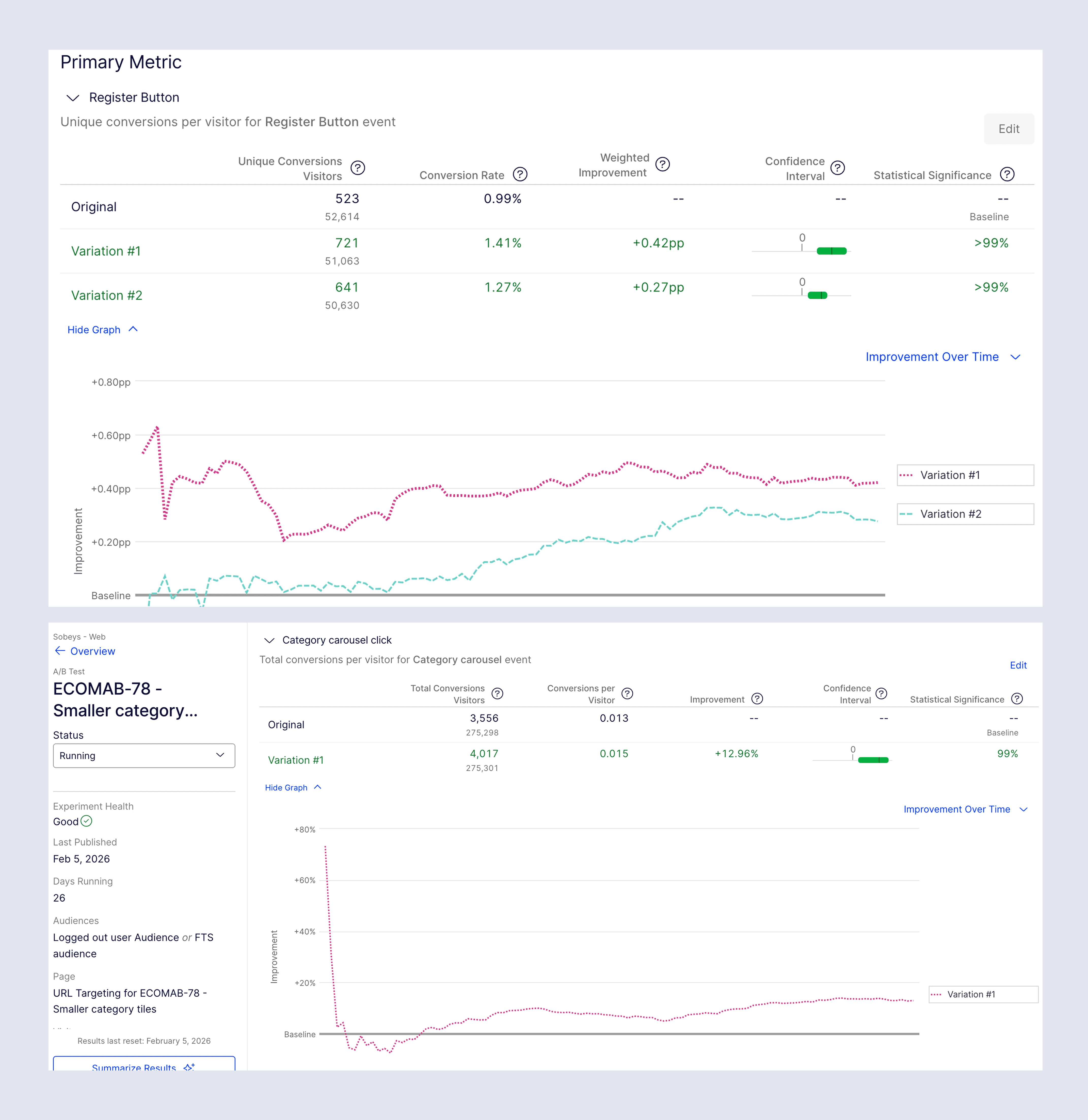Open the Status dropdown showing Running
Image resolution: width=1088 pixels, height=1120 pixels.
(144, 755)
